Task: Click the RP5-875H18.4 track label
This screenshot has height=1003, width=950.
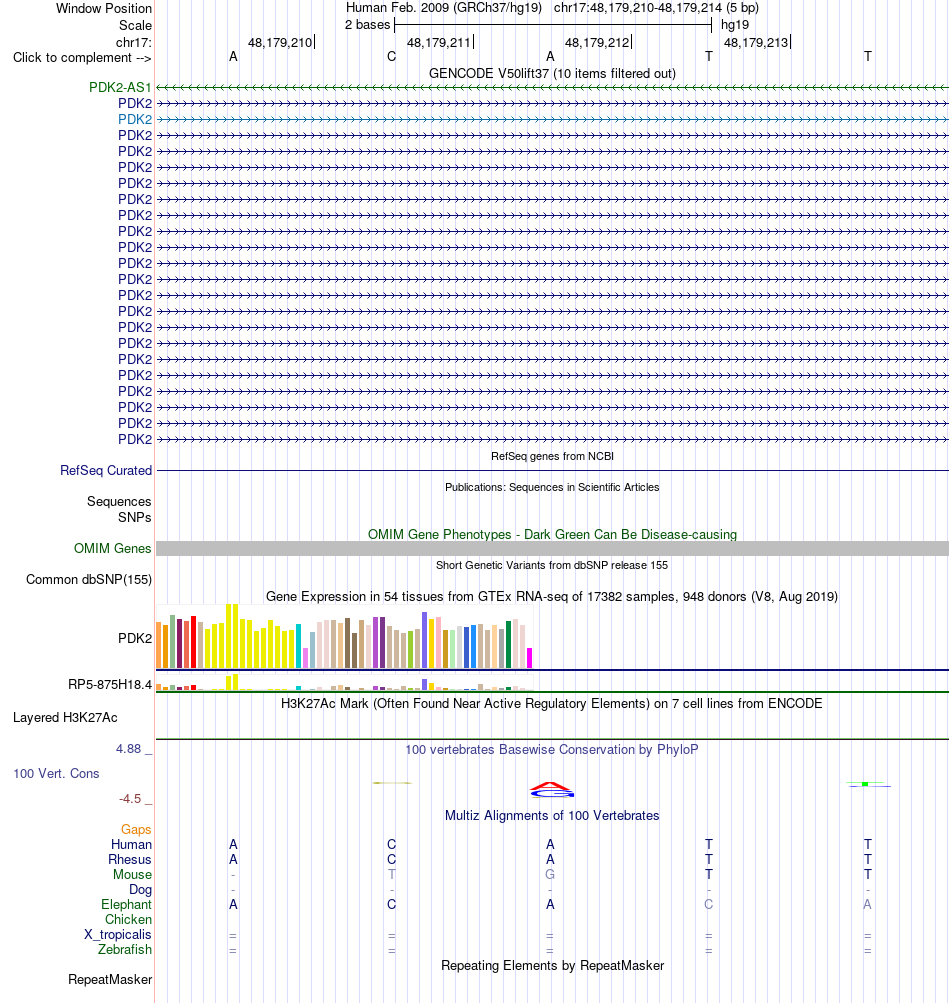Action: 110,684
